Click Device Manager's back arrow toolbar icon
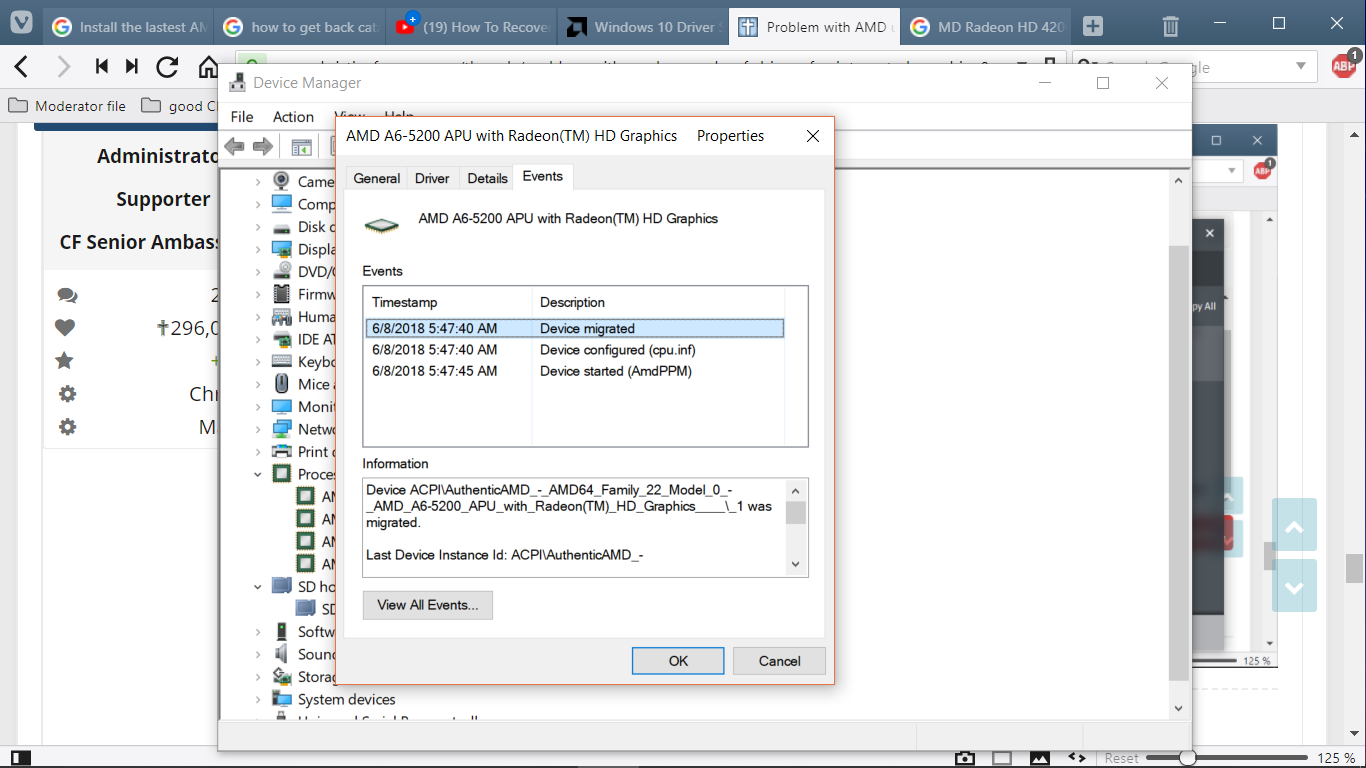The image size is (1366, 768). 235,147
